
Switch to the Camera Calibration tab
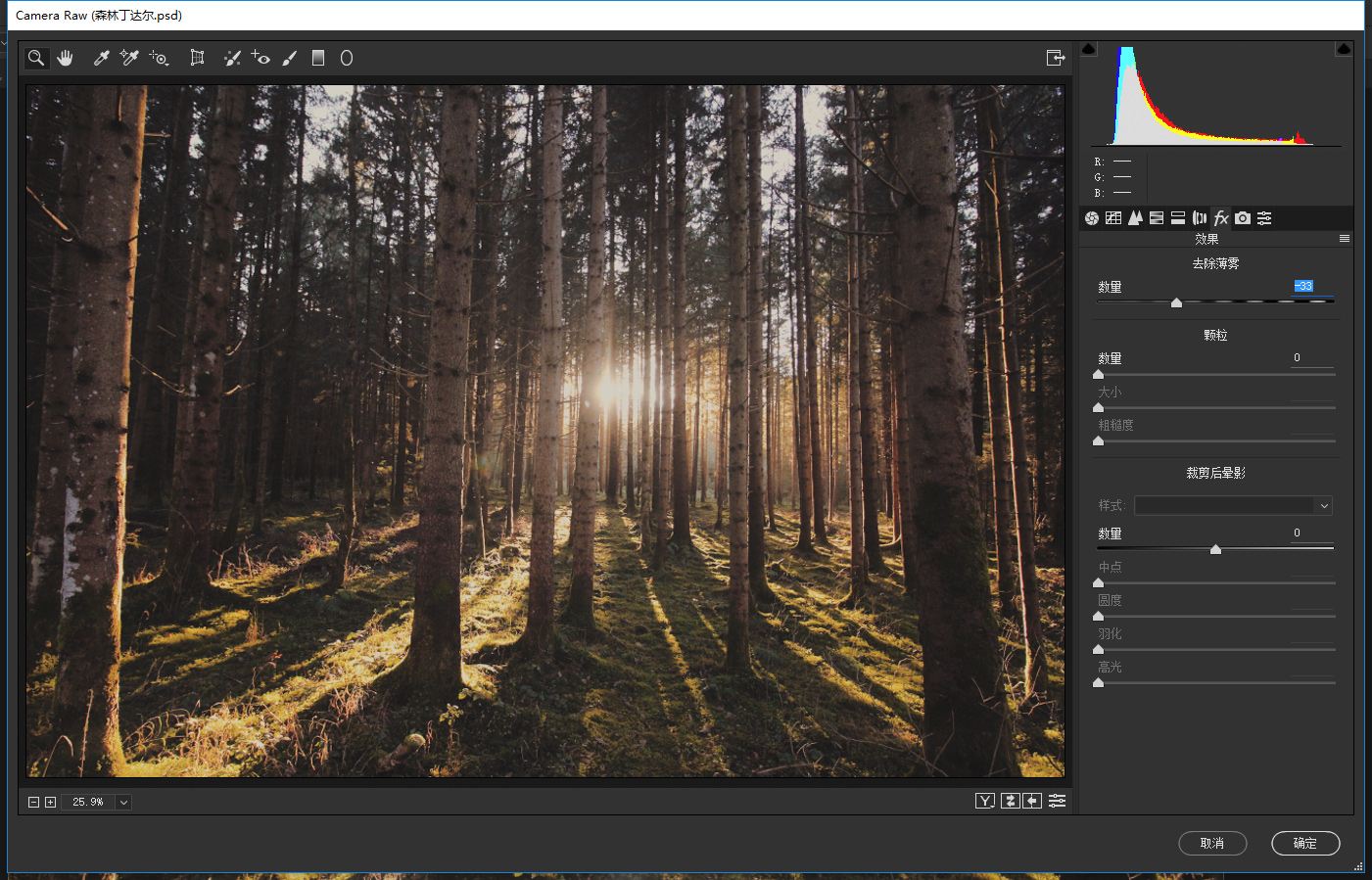click(1243, 218)
